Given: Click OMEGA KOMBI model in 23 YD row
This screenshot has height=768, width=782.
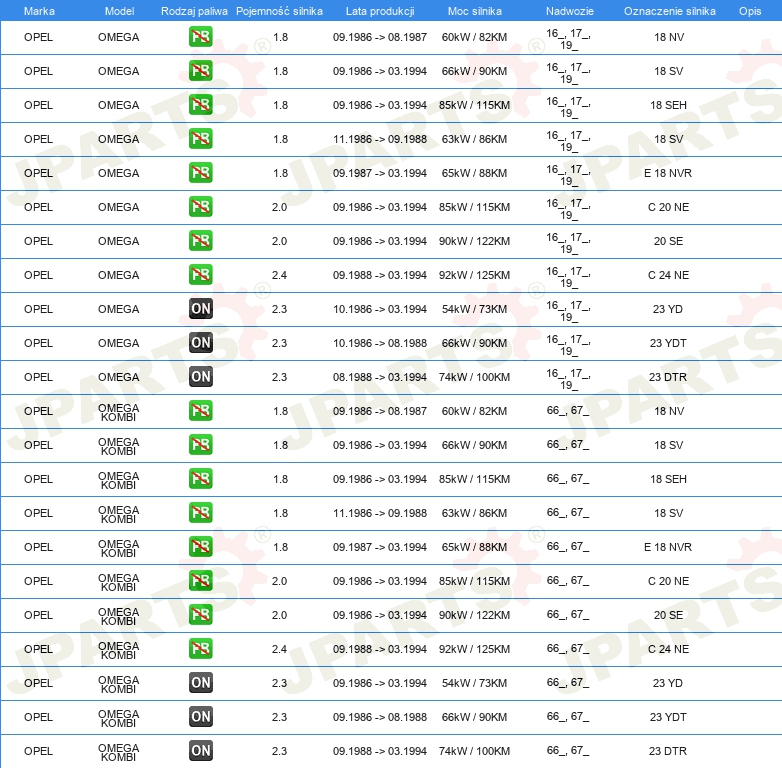Looking at the screenshot, I should (118, 684).
